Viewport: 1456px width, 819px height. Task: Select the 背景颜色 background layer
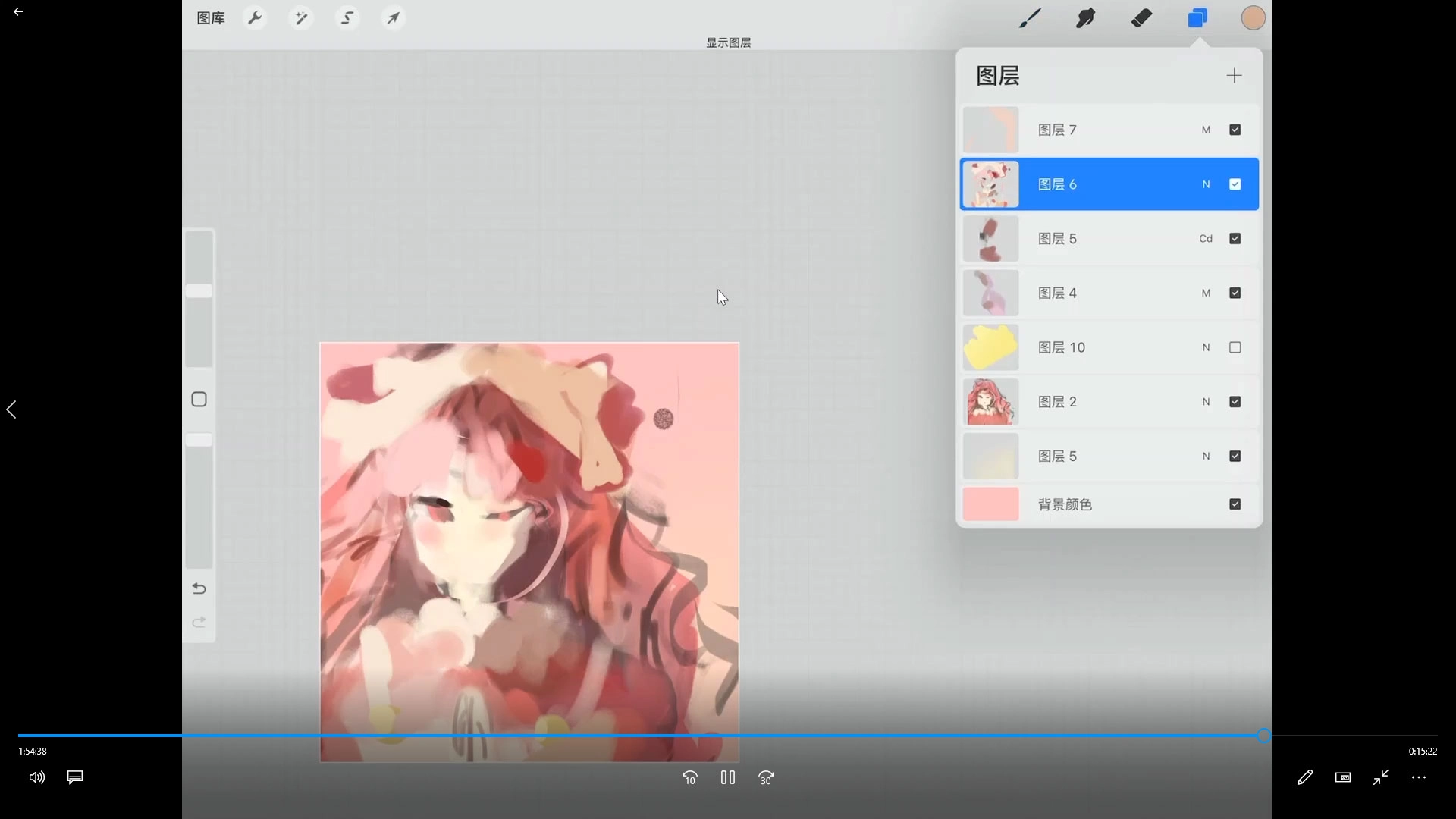coord(1065,504)
